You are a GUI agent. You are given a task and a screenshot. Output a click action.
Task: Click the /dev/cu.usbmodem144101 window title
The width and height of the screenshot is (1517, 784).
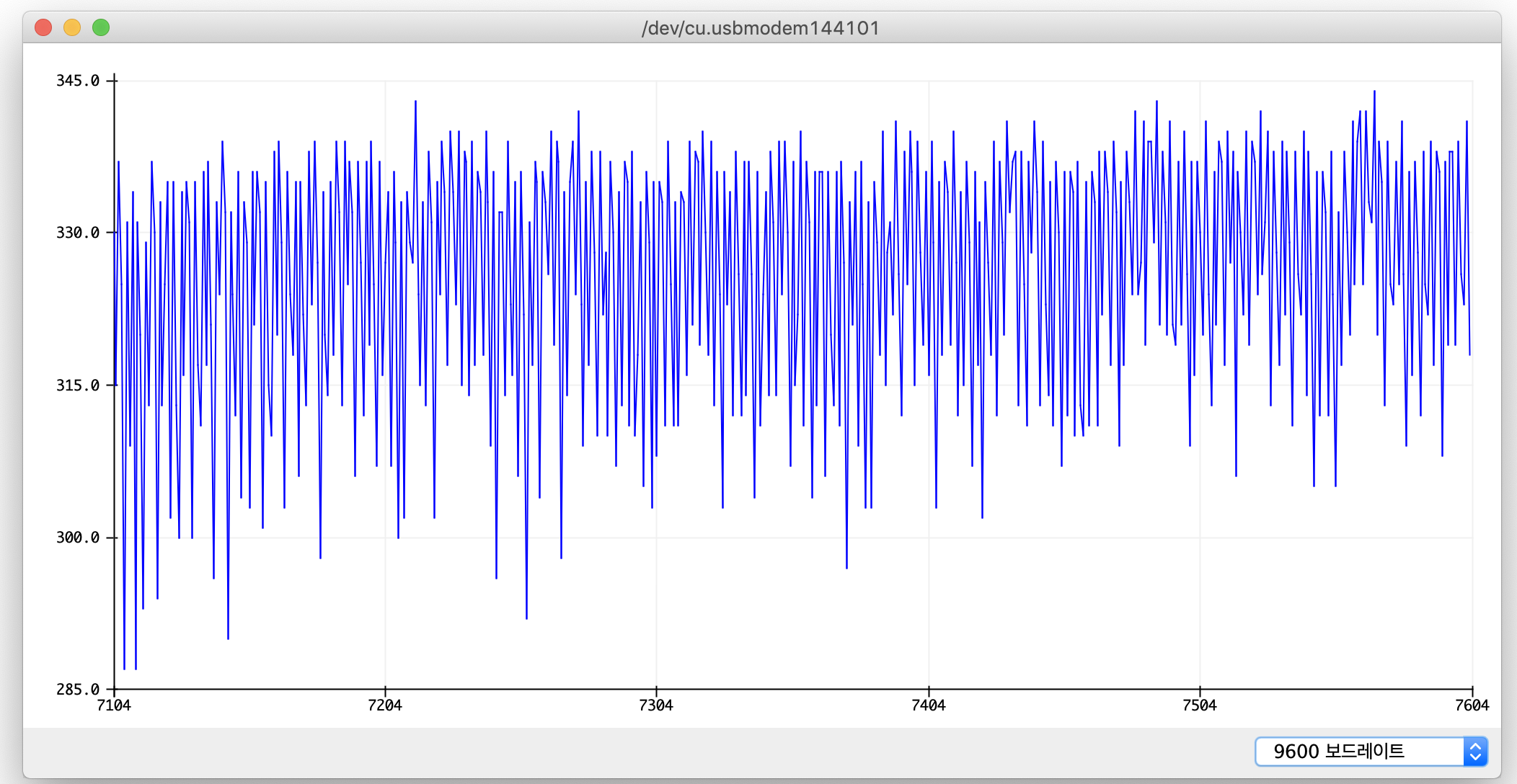761,28
